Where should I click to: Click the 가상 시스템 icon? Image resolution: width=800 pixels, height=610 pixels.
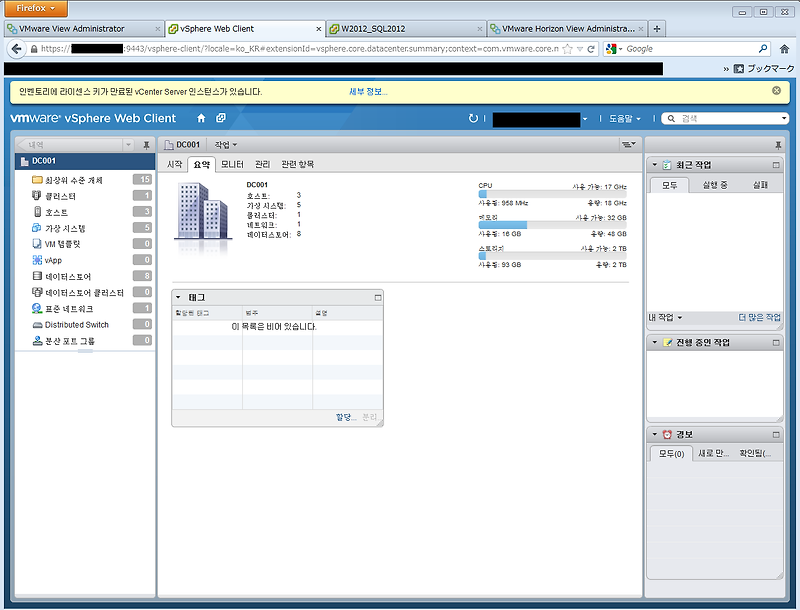(x=37, y=227)
